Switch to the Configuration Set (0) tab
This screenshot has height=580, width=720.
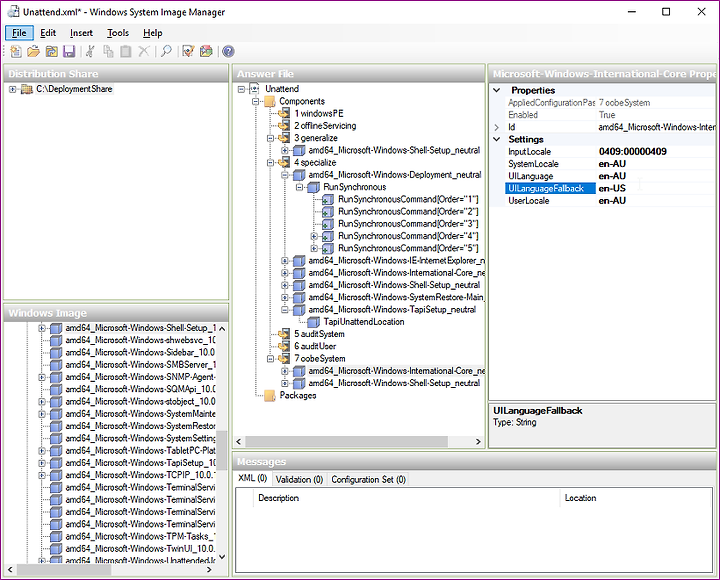(x=368, y=479)
